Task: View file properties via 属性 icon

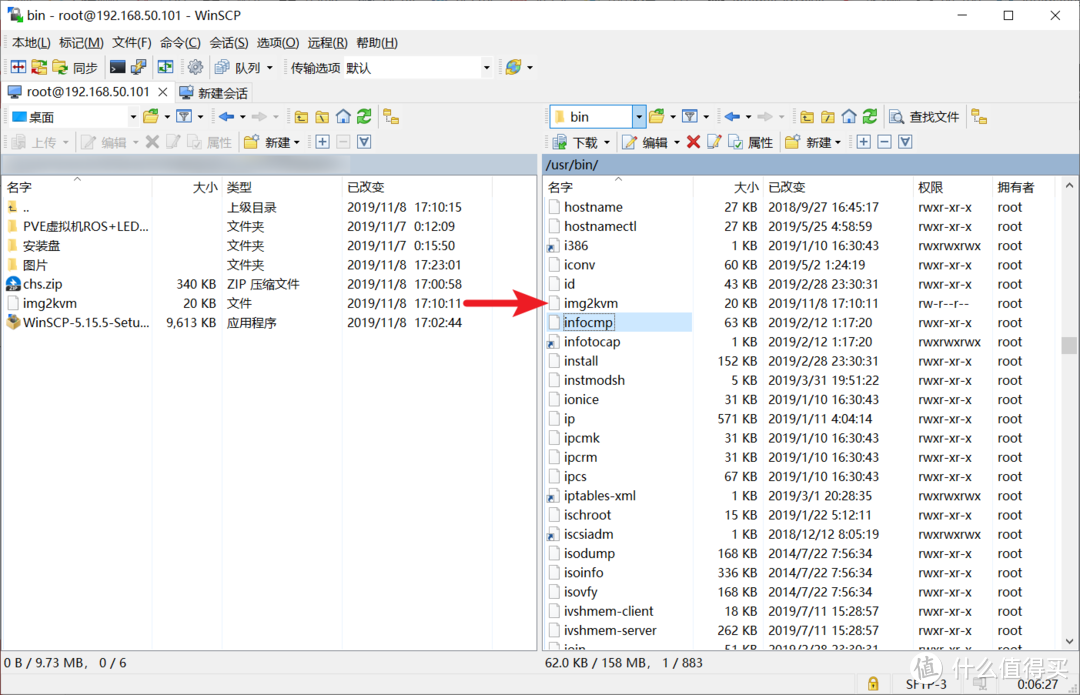Action: [x=752, y=141]
